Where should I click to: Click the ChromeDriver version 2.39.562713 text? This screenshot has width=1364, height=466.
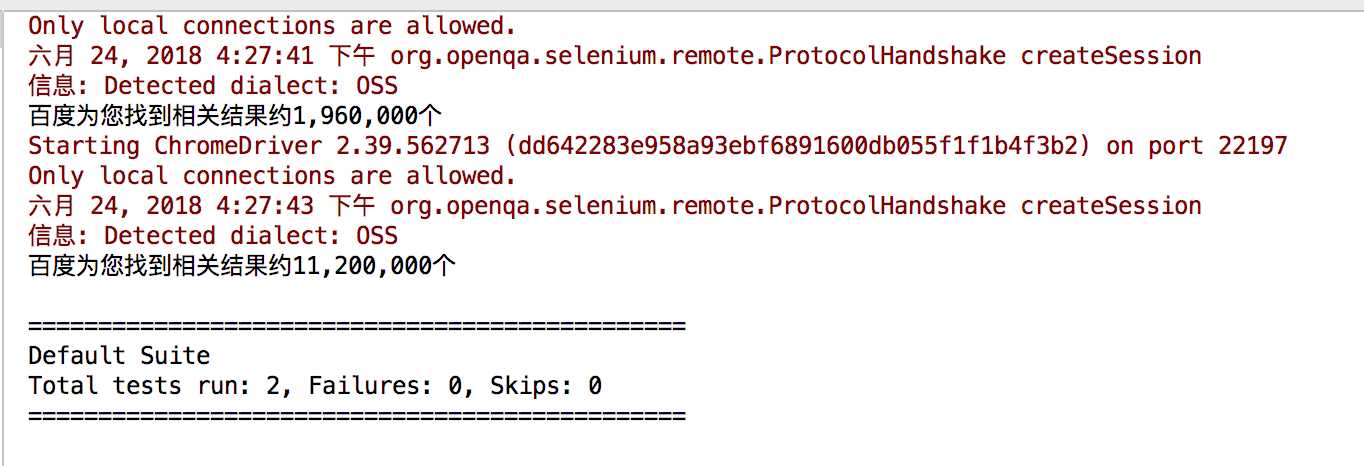tap(404, 146)
